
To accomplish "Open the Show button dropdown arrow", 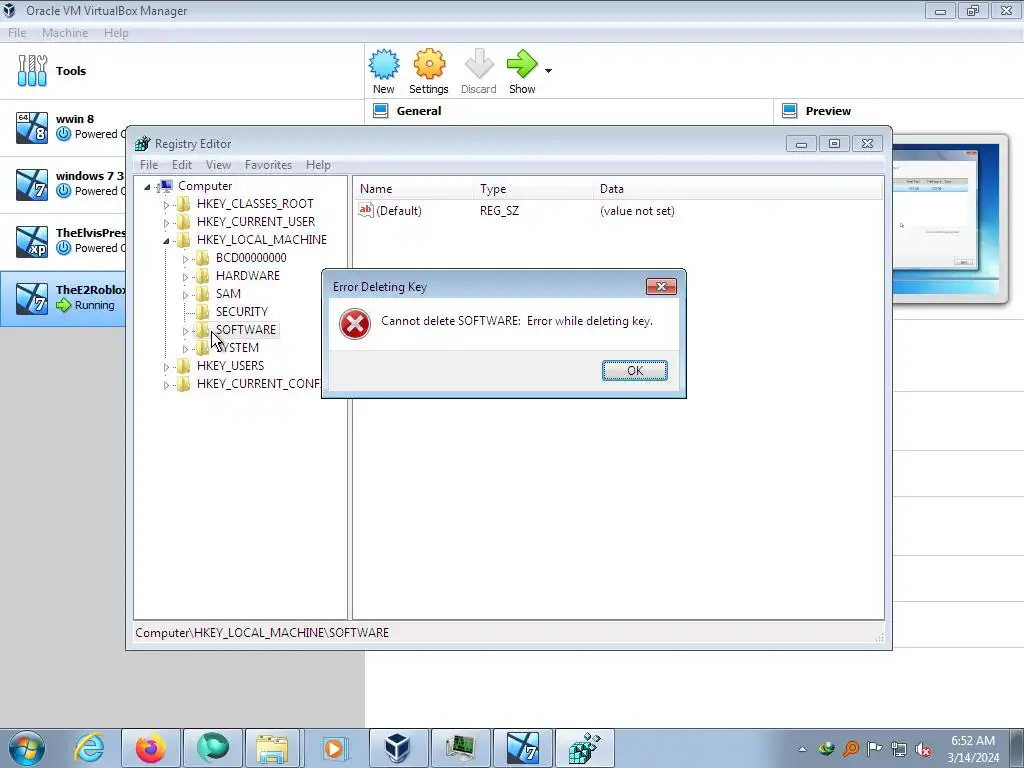I will pyautogui.click(x=548, y=71).
